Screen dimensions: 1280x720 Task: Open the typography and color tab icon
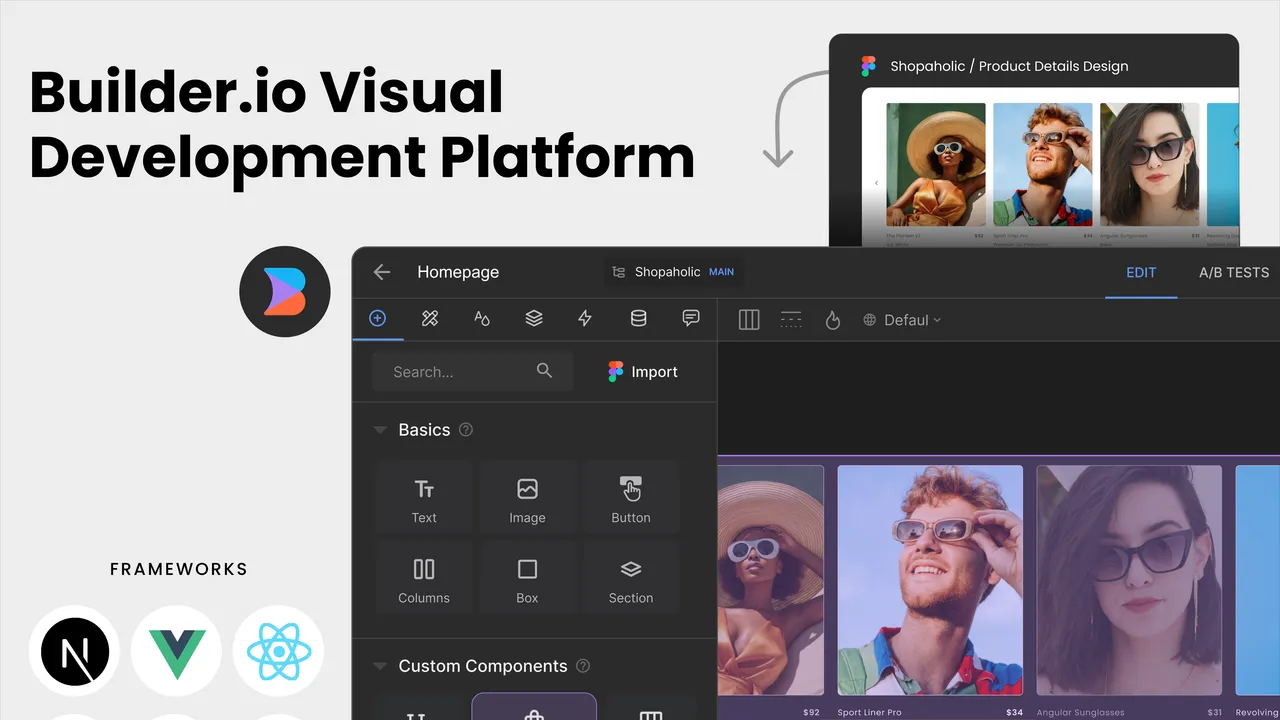482,318
